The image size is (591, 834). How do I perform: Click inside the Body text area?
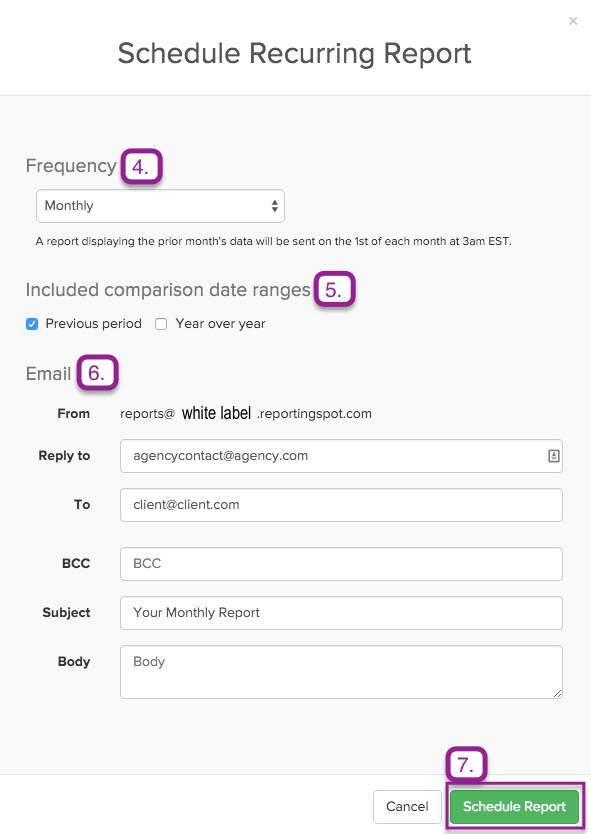tap(341, 672)
